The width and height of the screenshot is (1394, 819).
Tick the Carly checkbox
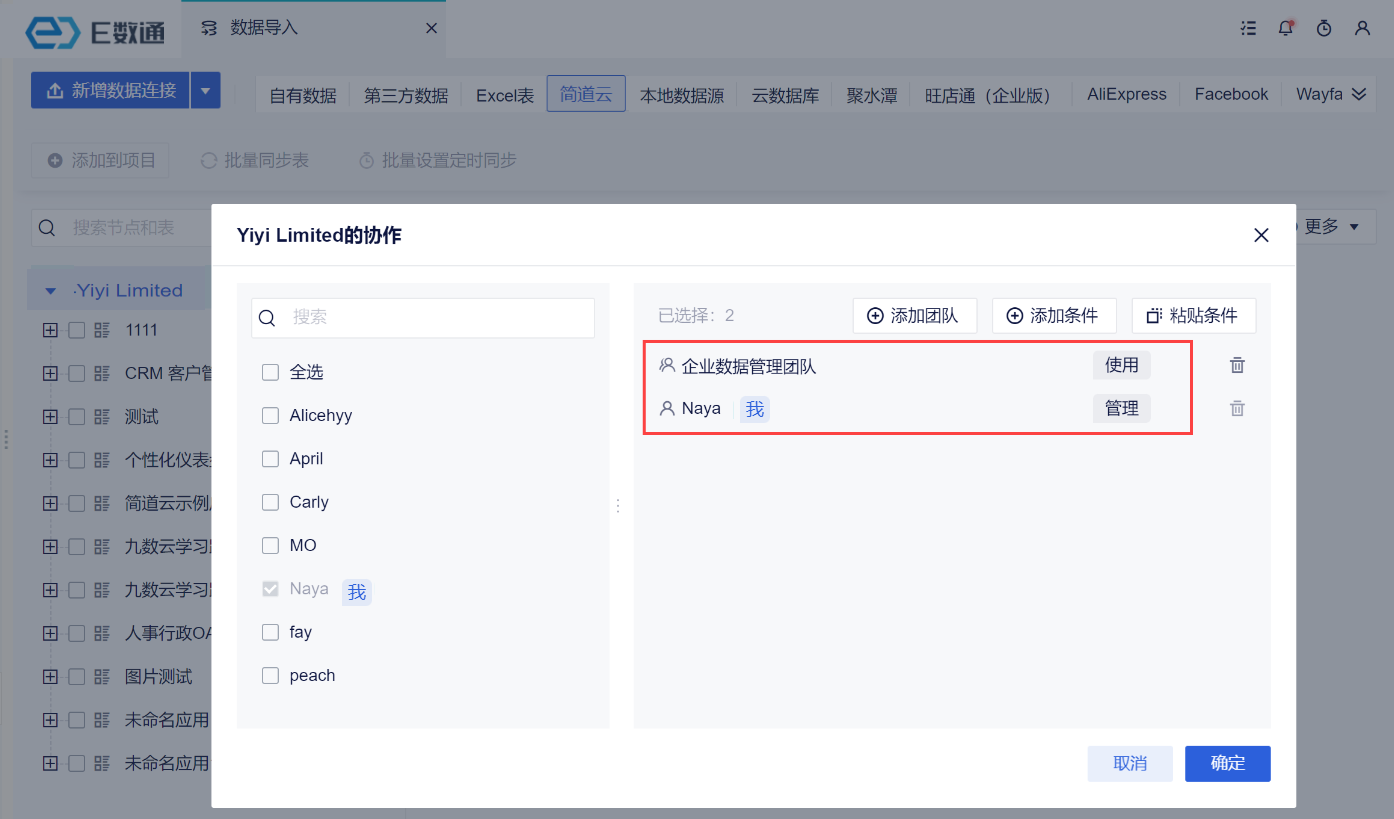270,502
